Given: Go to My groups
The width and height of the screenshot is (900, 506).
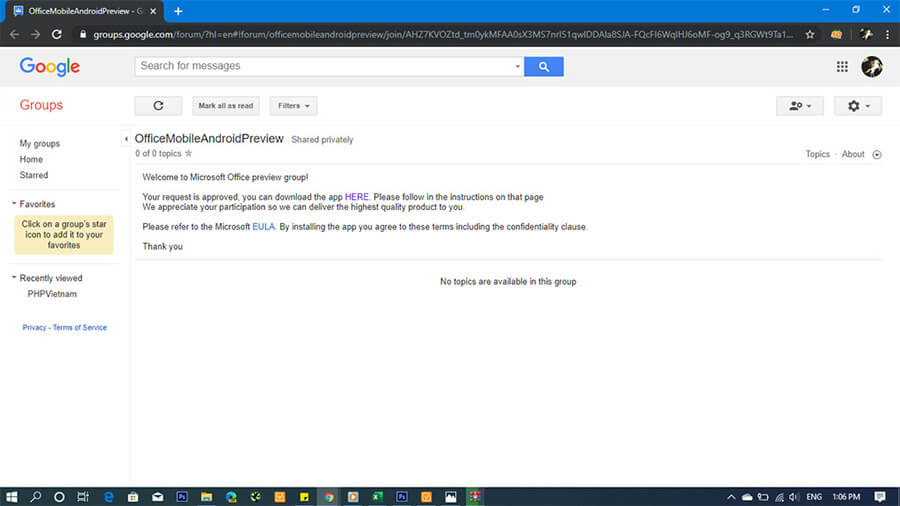Looking at the screenshot, I should coord(40,143).
